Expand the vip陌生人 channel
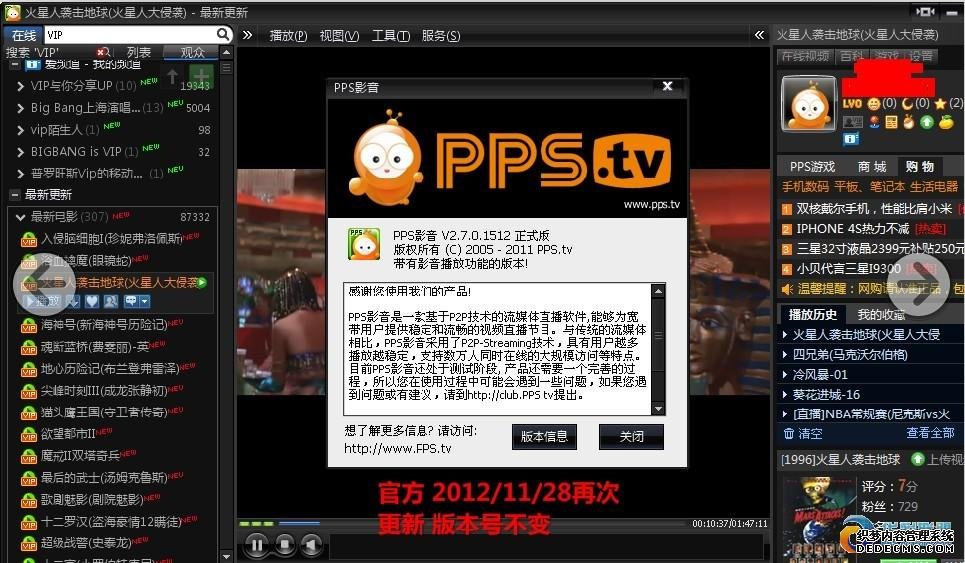 20,130
